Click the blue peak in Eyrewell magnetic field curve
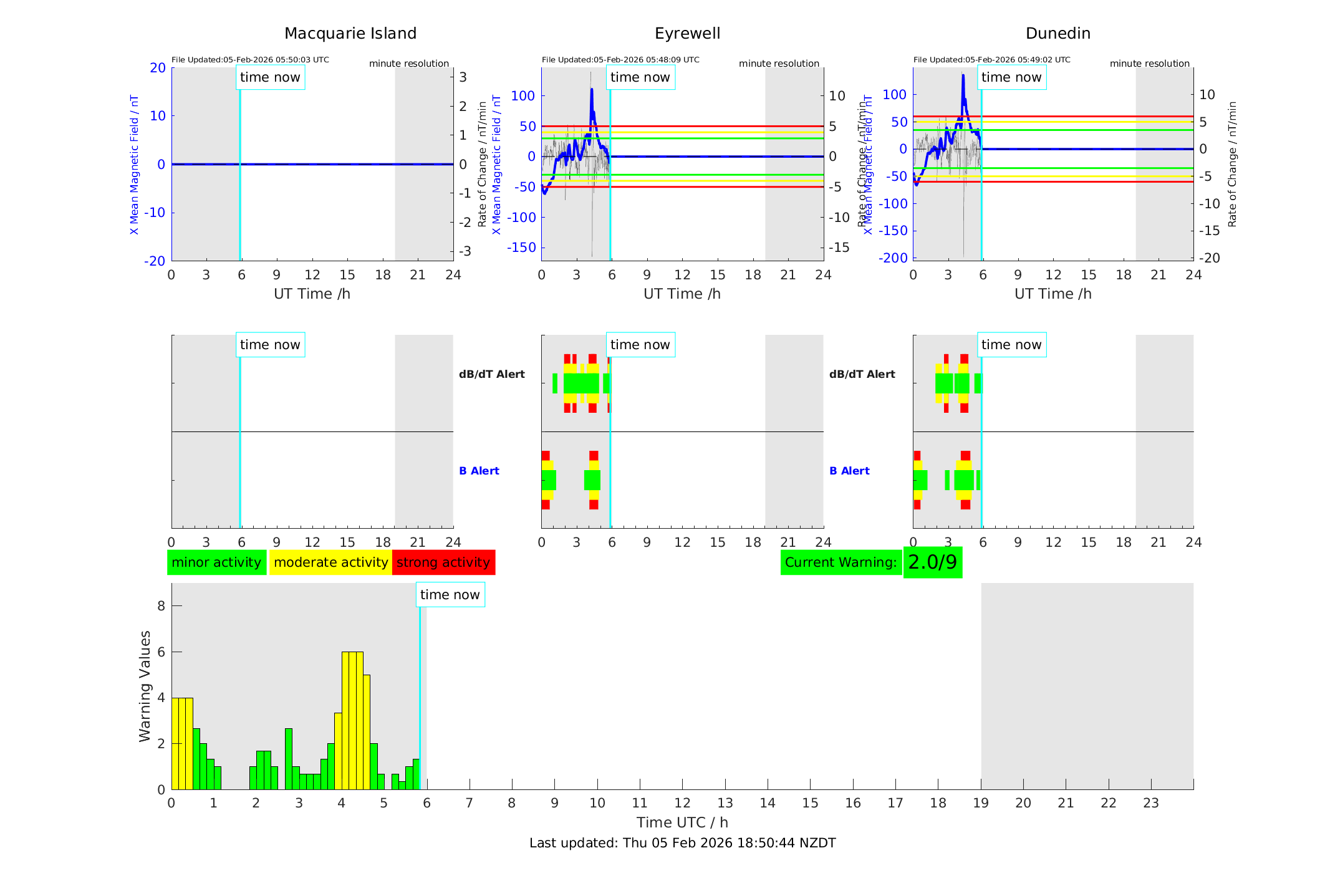1320x896 pixels. click(x=592, y=92)
